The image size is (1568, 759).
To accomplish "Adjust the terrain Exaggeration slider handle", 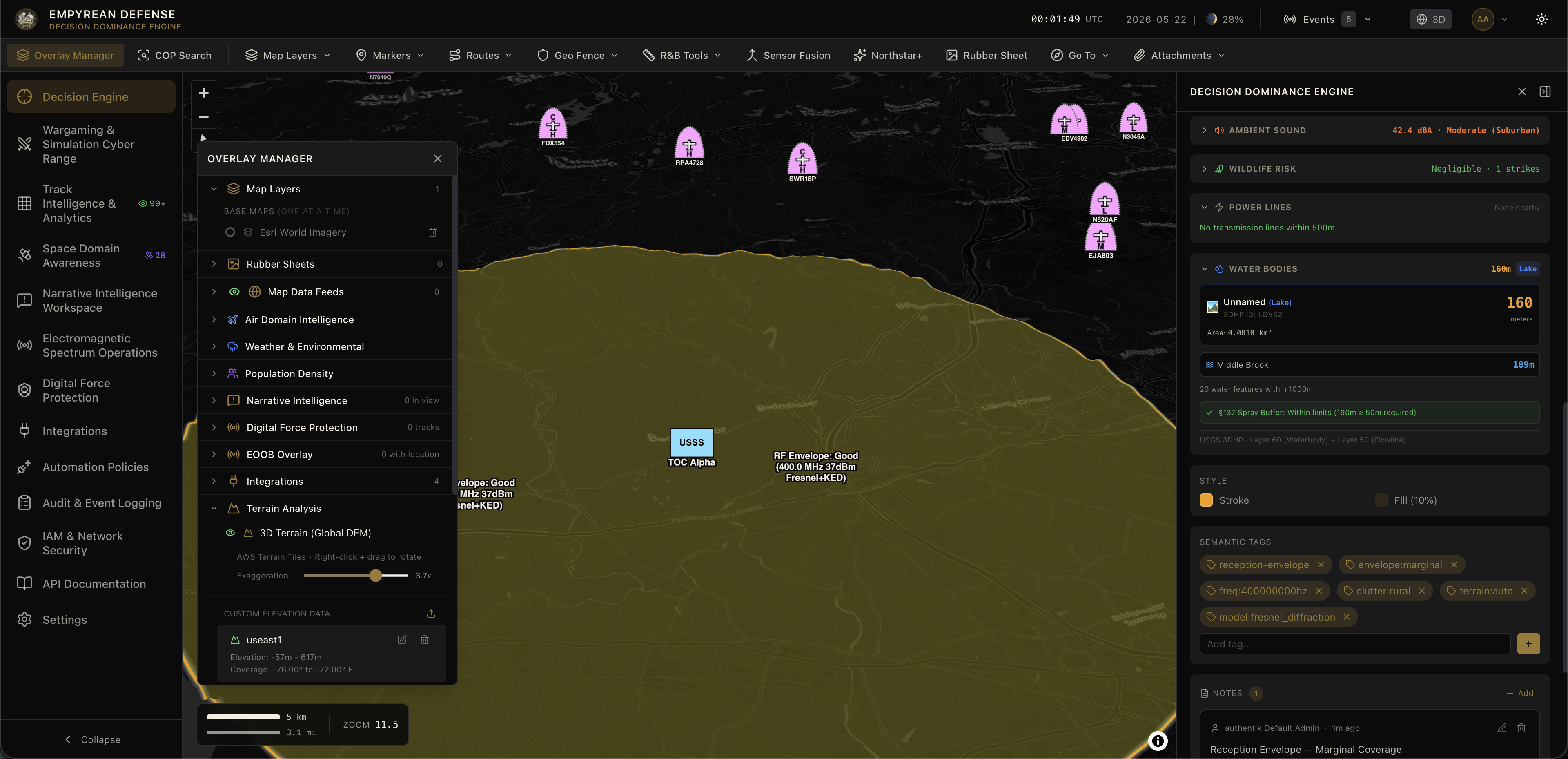I will click(x=376, y=576).
